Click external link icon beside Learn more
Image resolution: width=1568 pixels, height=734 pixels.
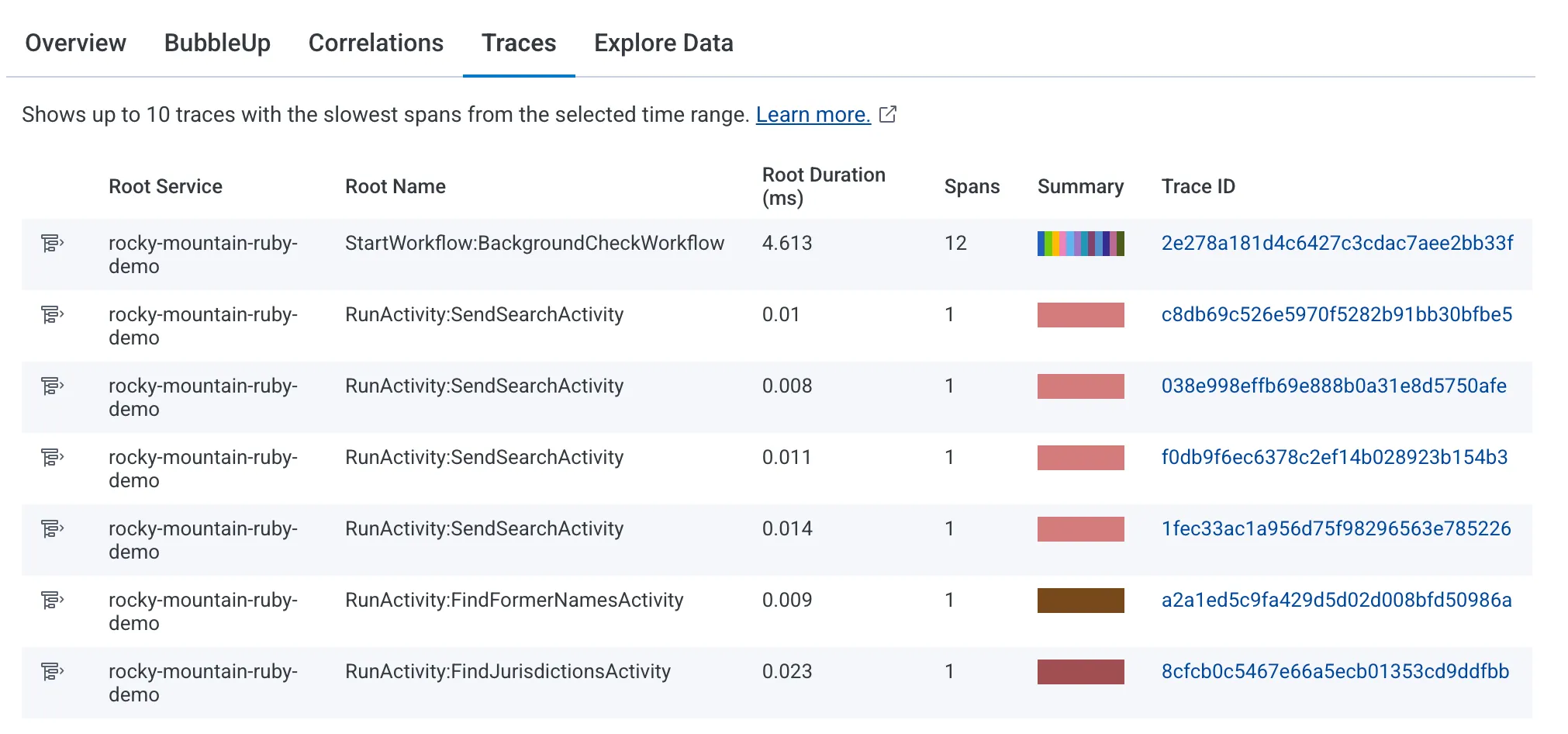[x=888, y=115]
